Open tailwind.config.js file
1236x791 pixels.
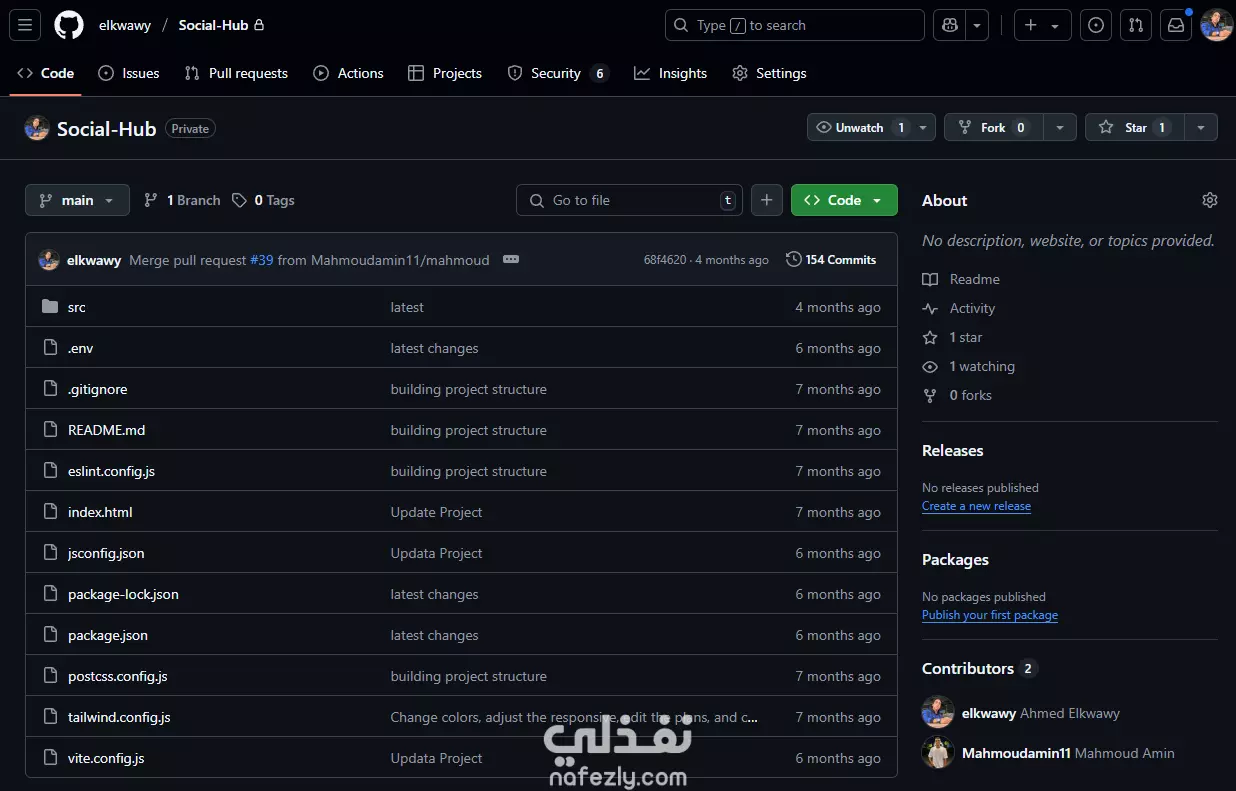(119, 717)
